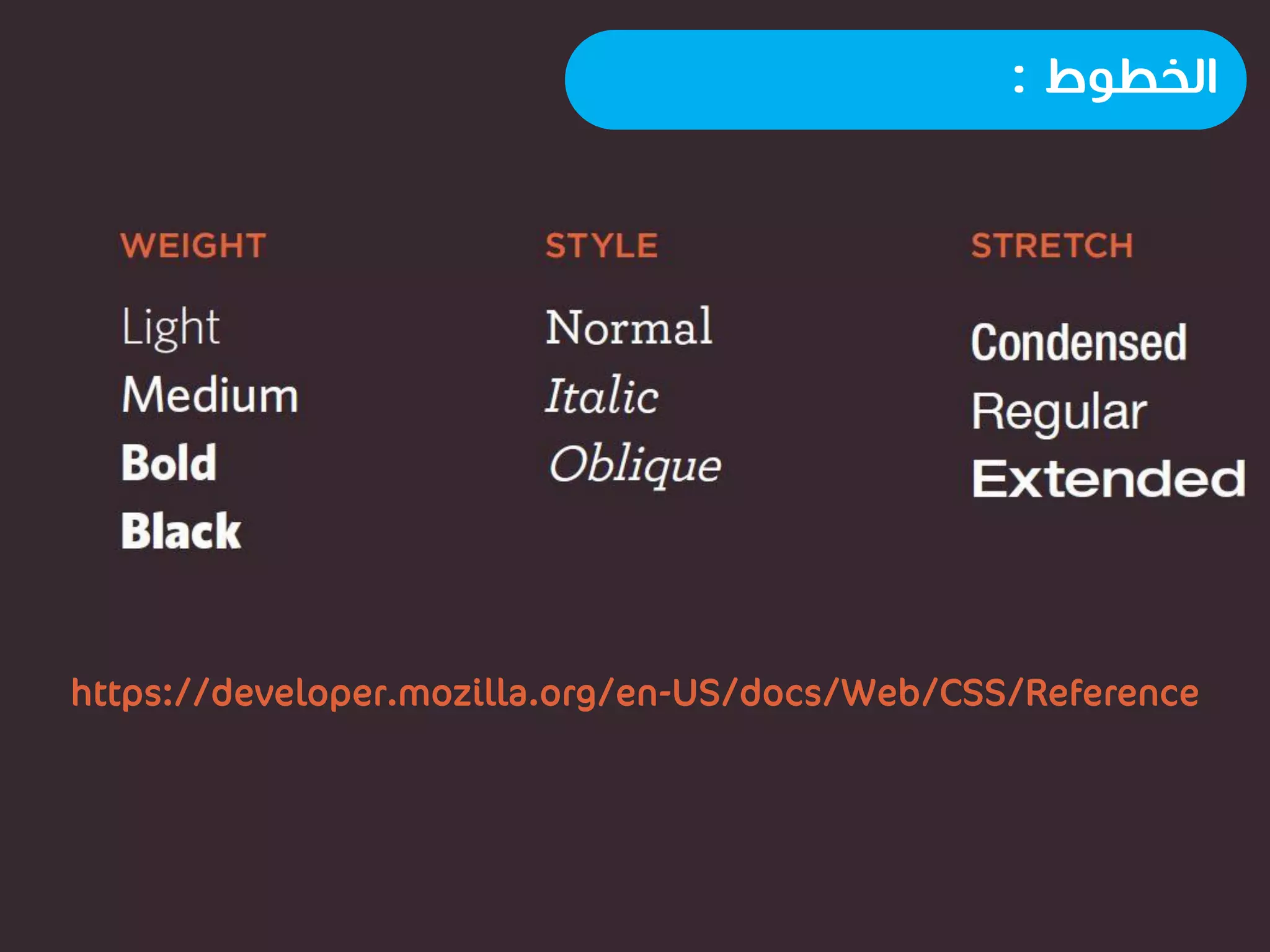Click the Bold weight sample
The width and height of the screenshot is (1270, 952).
tap(169, 462)
